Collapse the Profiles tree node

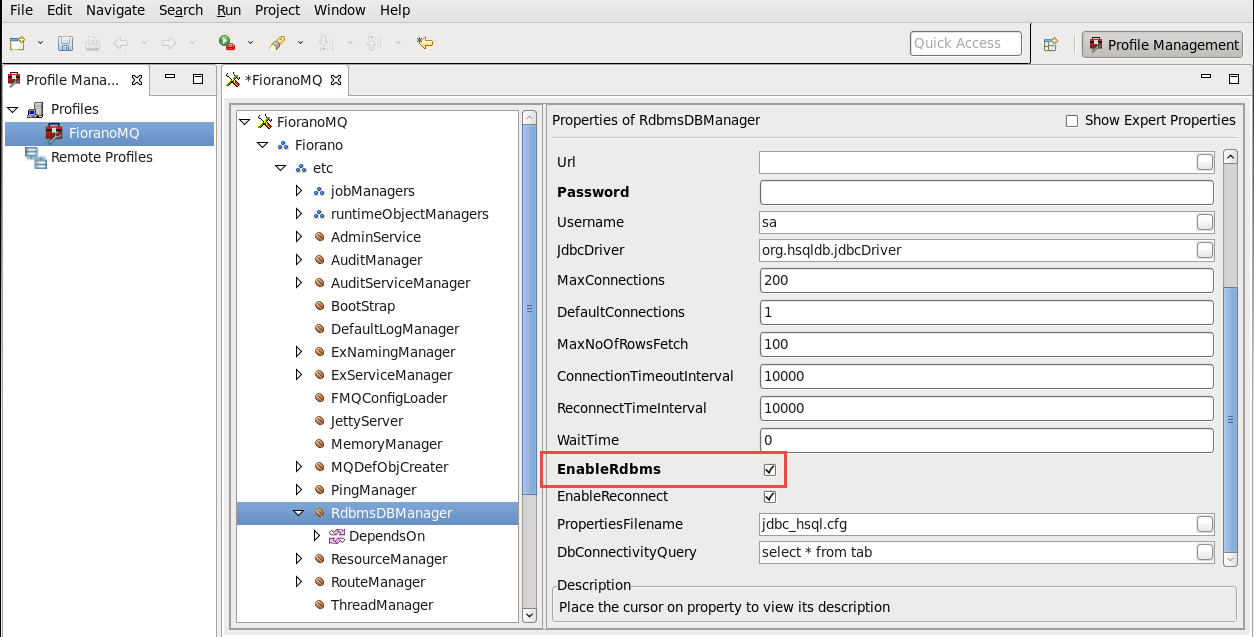point(13,109)
